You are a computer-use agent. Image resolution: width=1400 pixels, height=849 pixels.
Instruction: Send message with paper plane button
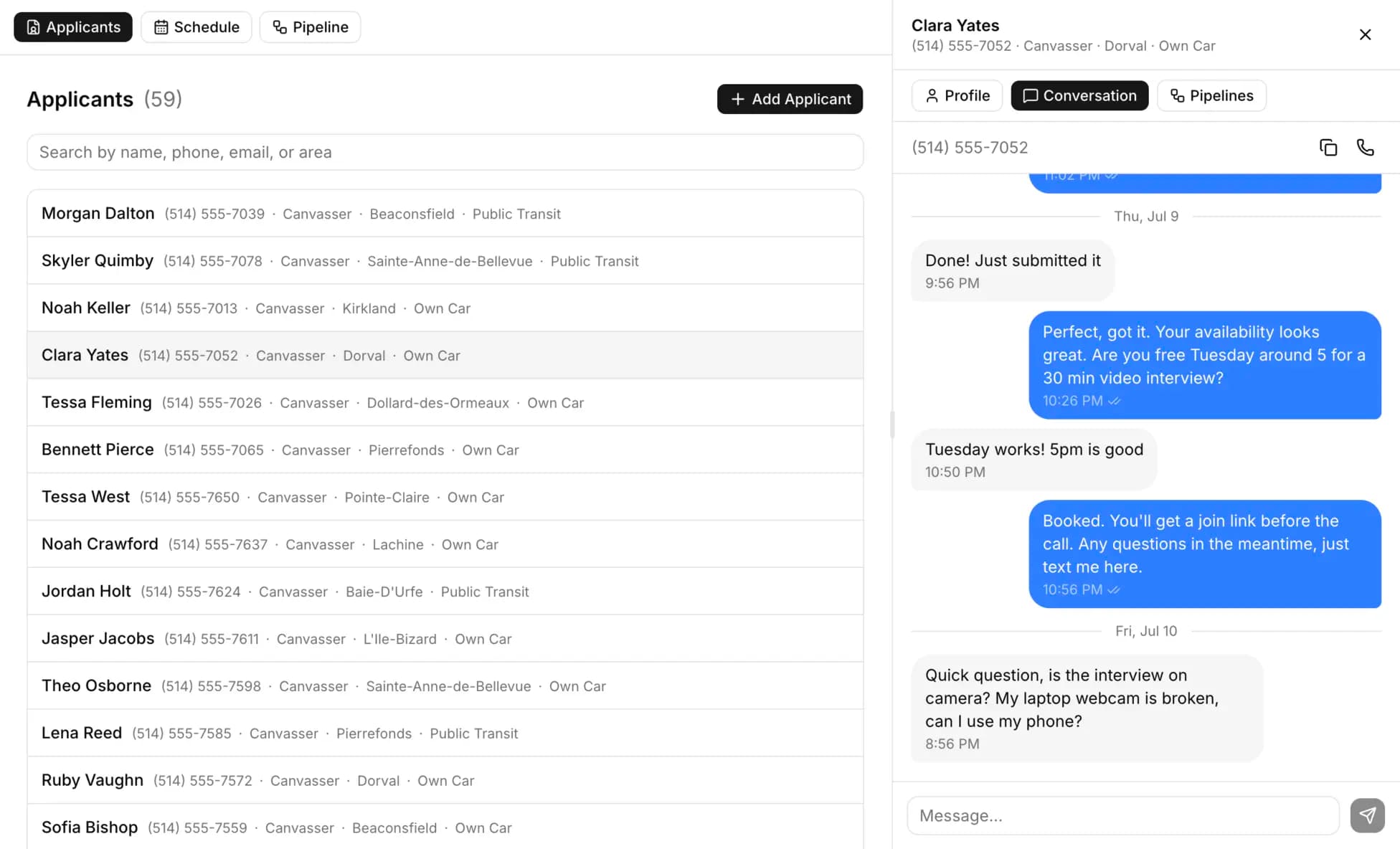(1367, 815)
